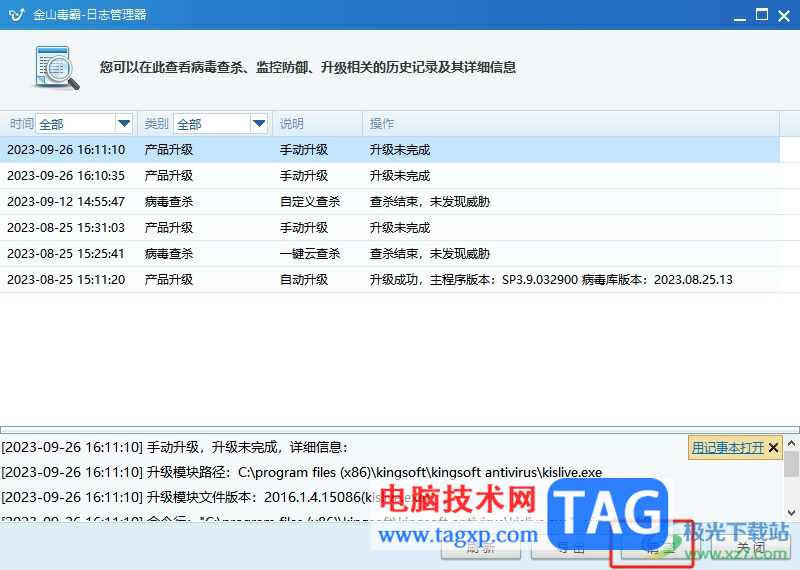Open the 类别 filter dropdown
Screen dimensions: 800x570
(220, 123)
